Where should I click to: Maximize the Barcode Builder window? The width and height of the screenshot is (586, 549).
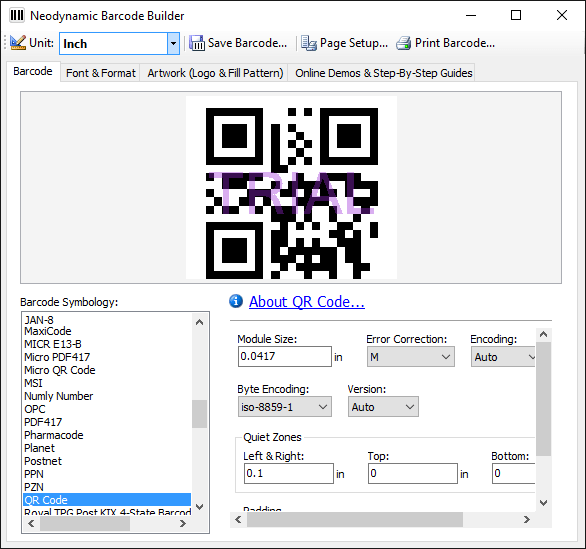point(516,15)
